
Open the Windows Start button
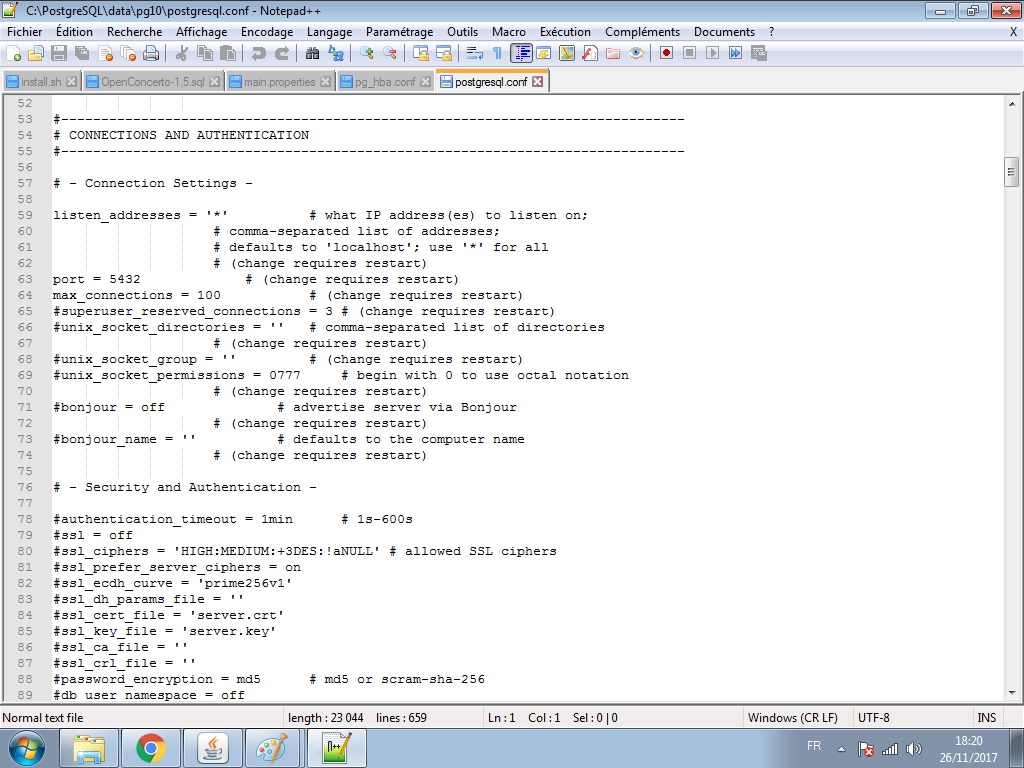(27, 748)
